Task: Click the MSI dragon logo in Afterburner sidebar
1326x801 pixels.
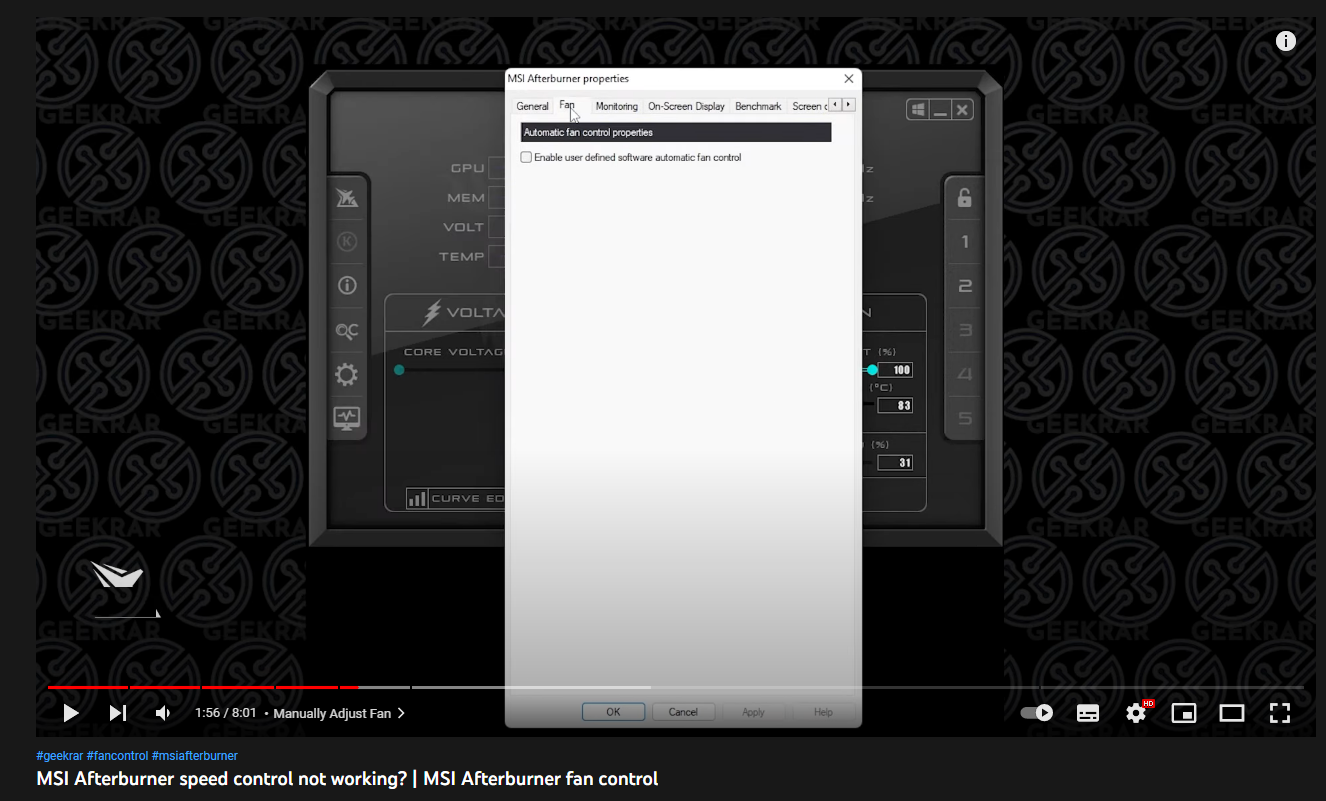Action: point(347,198)
